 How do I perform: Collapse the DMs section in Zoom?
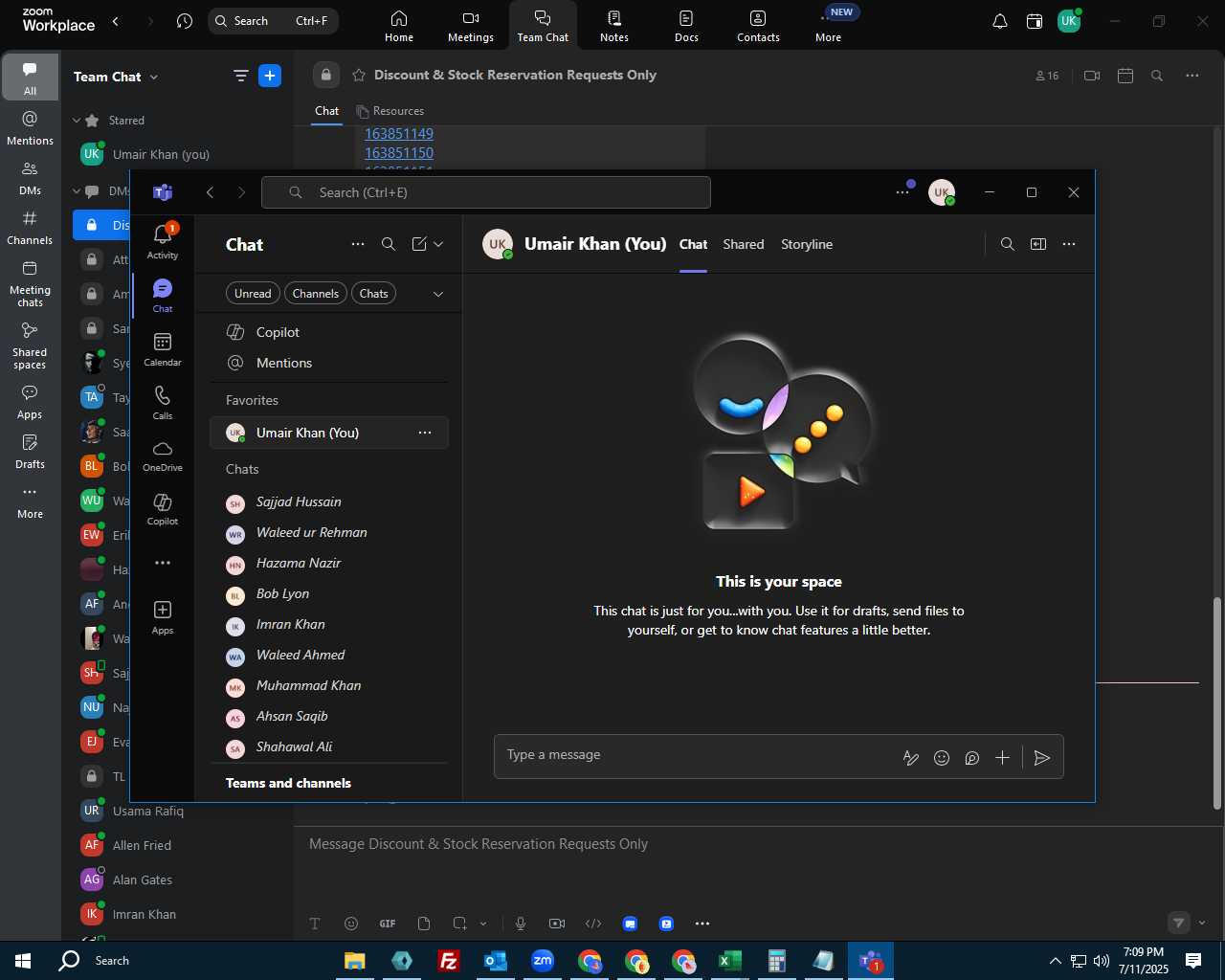coord(77,191)
